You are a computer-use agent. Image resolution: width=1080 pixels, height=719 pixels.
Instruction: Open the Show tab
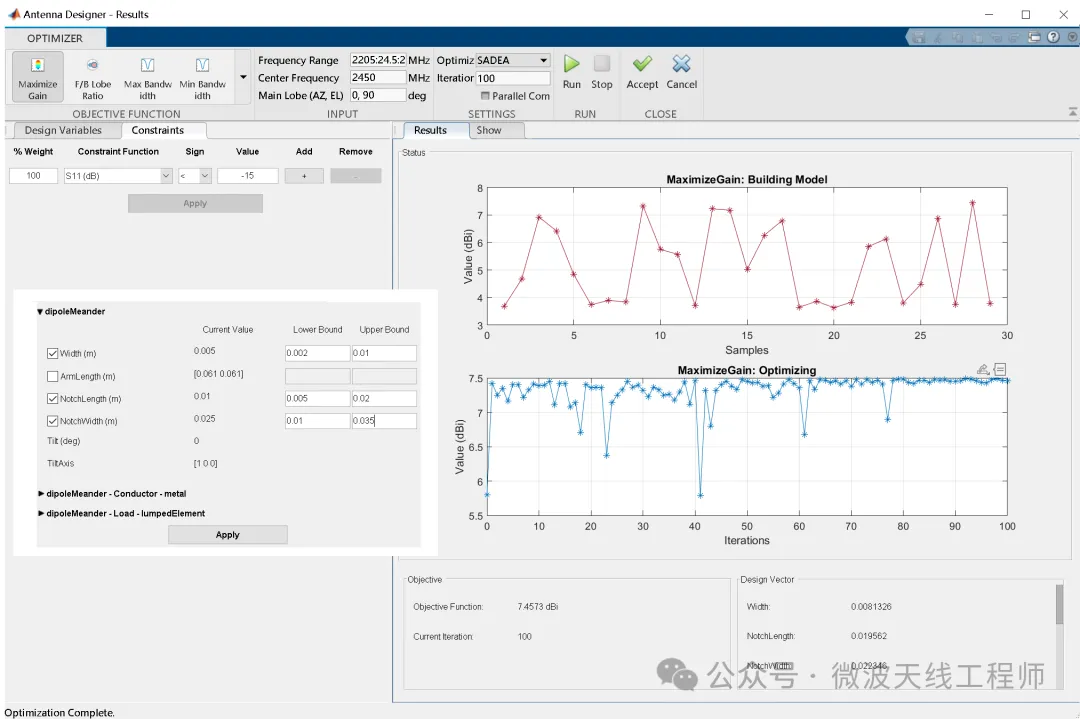click(489, 130)
